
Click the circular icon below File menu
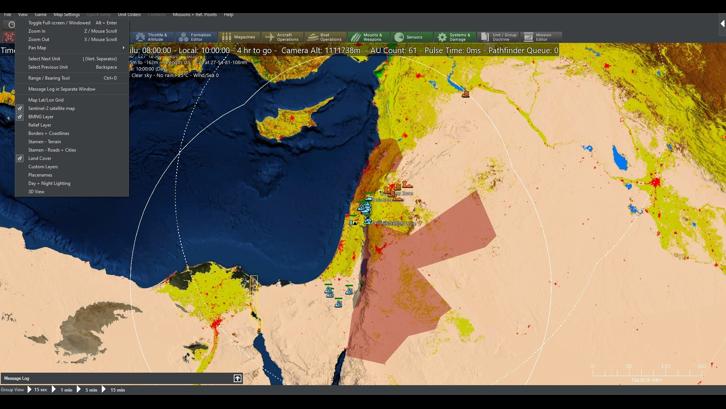pos(12,25)
